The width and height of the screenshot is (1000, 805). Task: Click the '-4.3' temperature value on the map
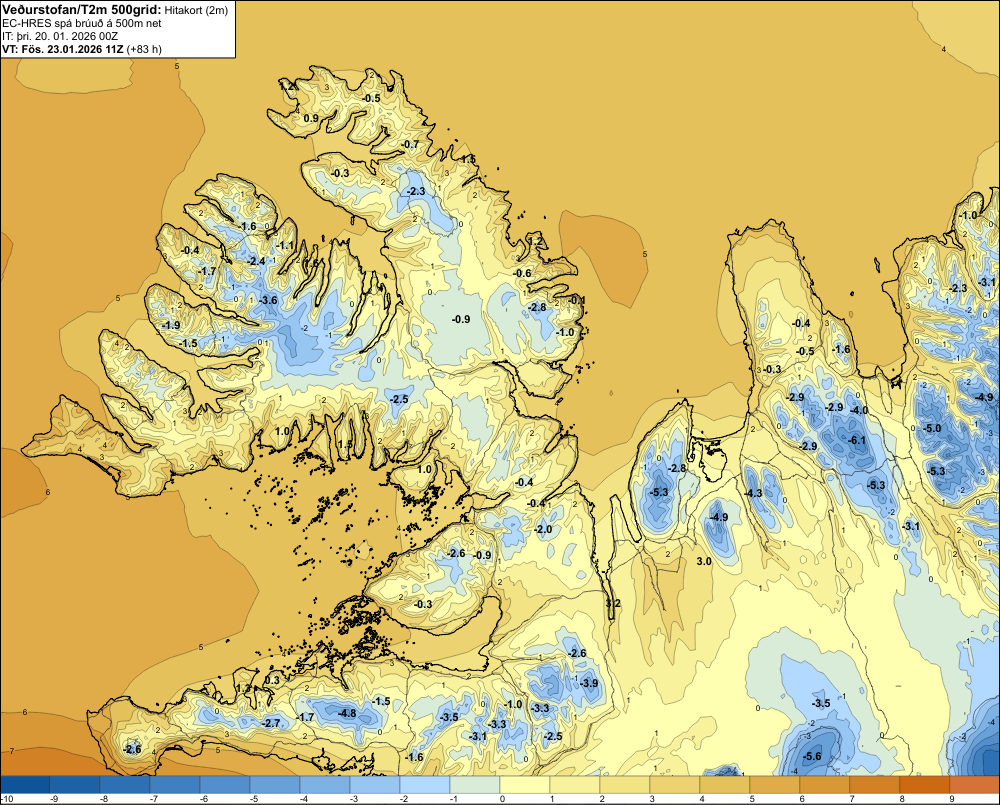(x=753, y=493)
